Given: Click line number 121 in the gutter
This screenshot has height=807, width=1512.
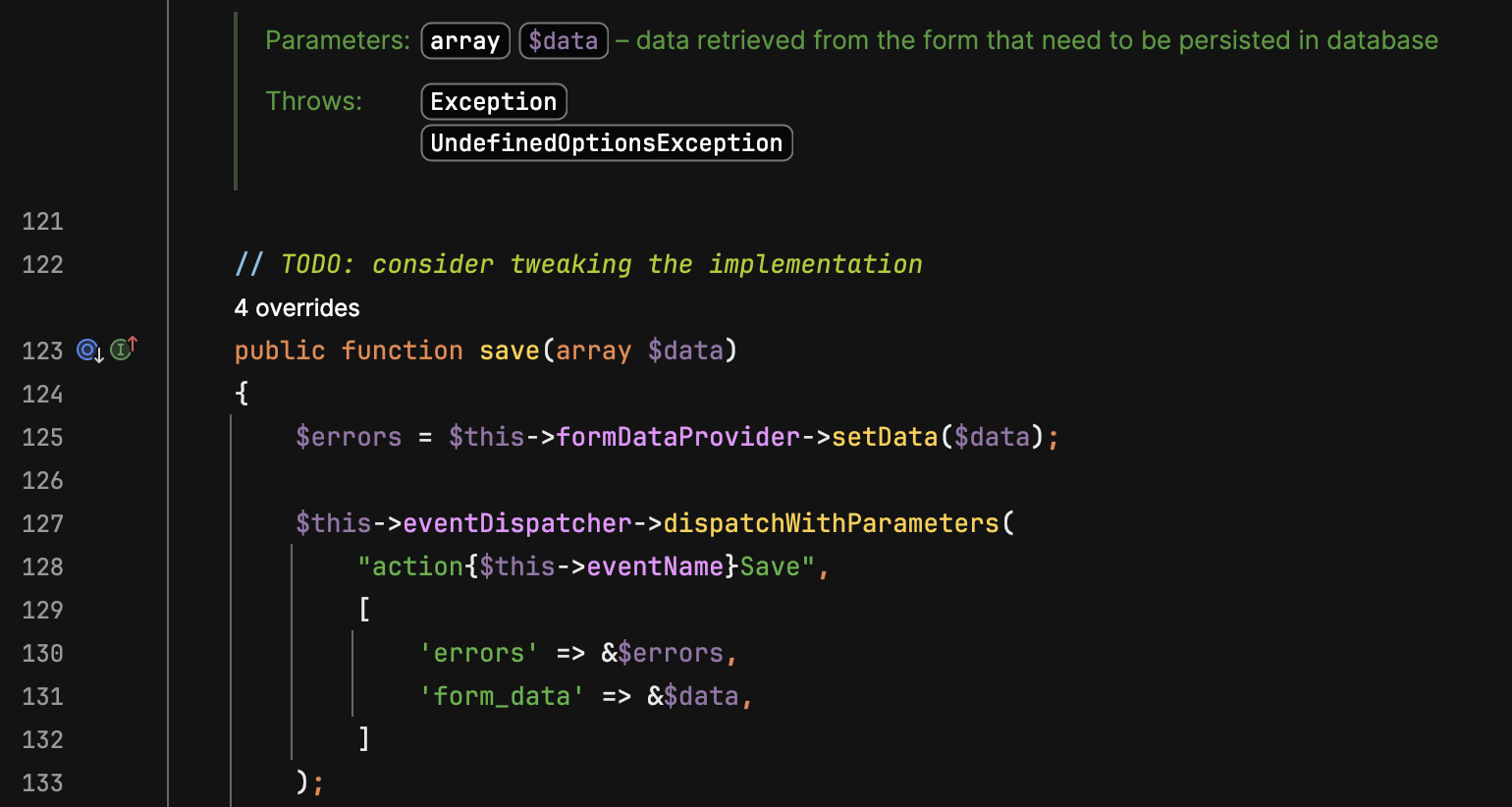Looking at the screenshot, I should (42, 222).
